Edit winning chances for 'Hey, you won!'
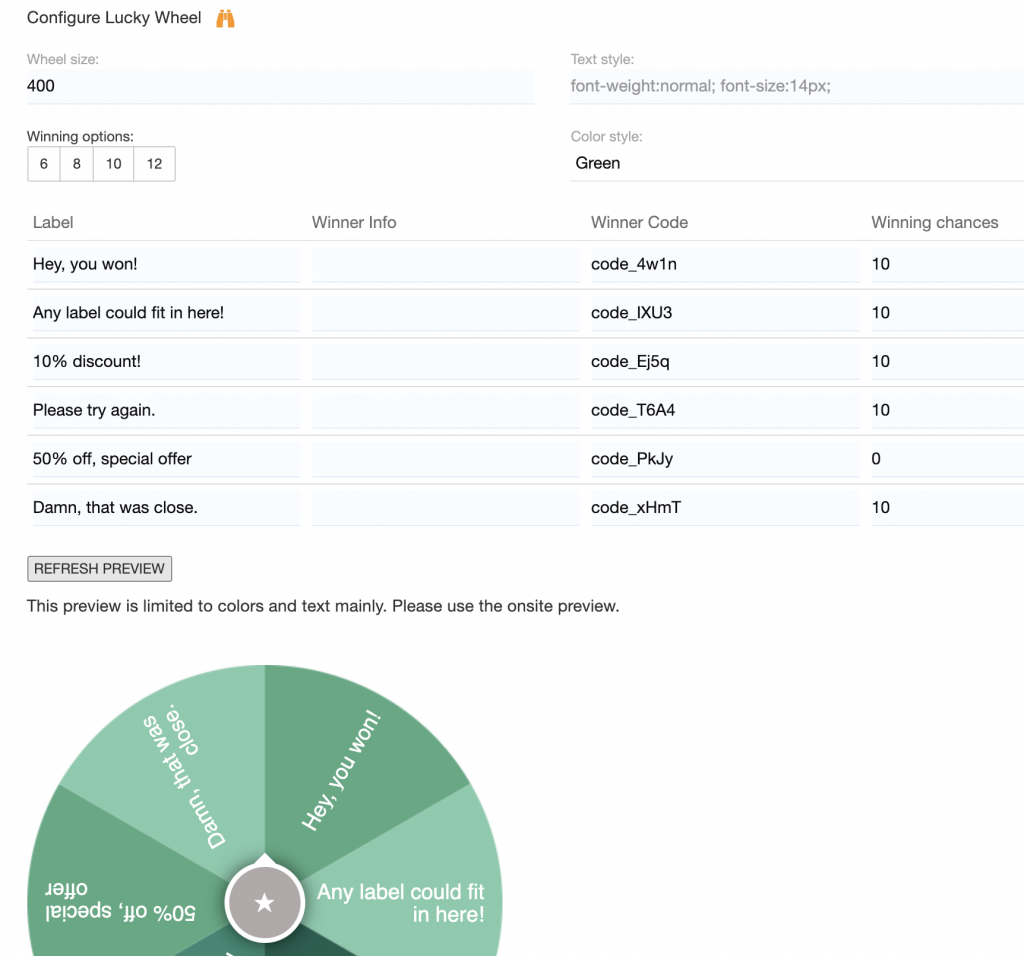1024x956 pixels. click(948, 264)
